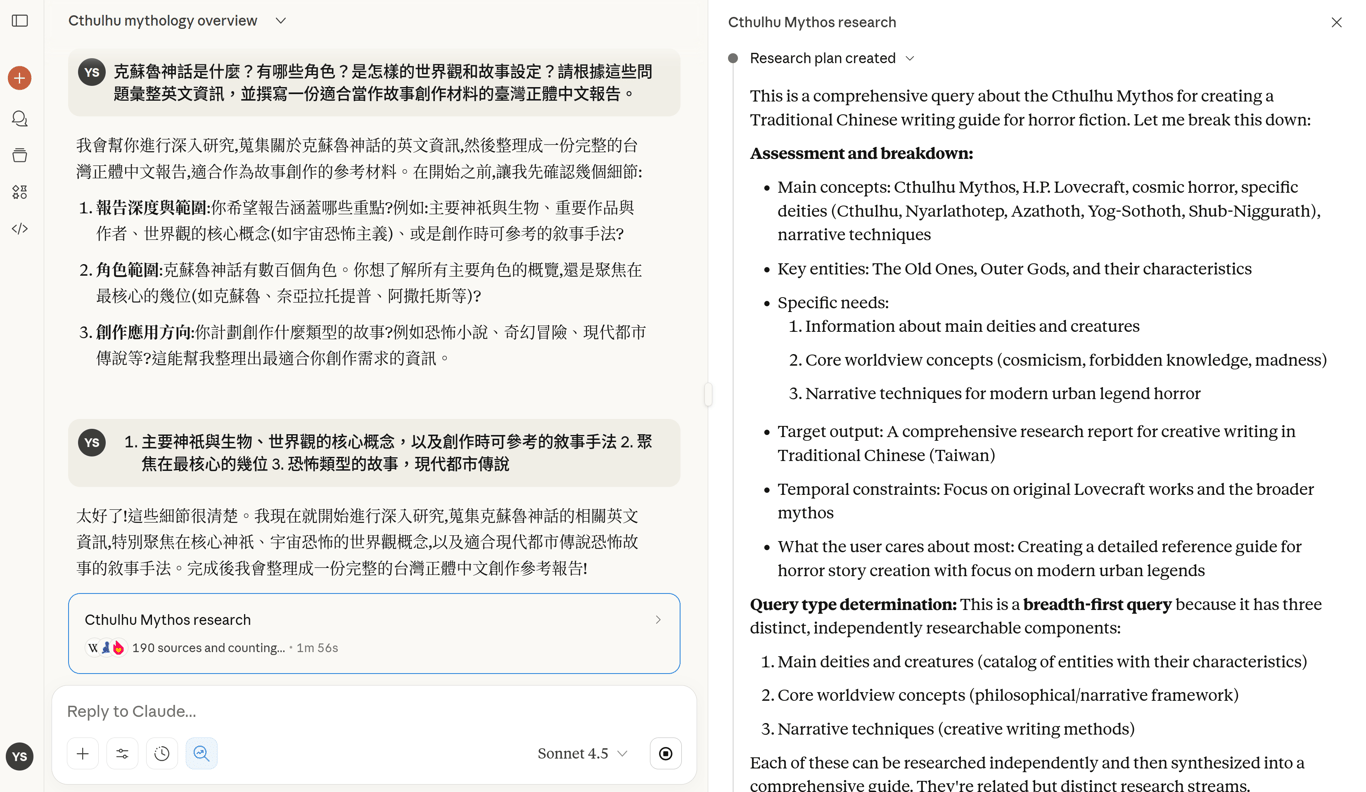Click the 'Specific needs:' bullet
Viewport: 1366px width, 792px height.
tap(833, 303)
